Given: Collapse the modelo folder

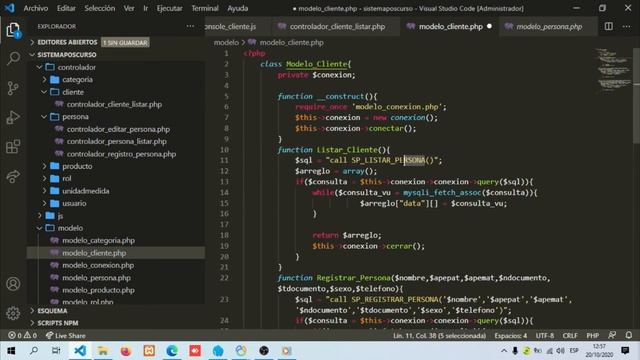Looking at the screenshot, I should (x=70, y=228).
